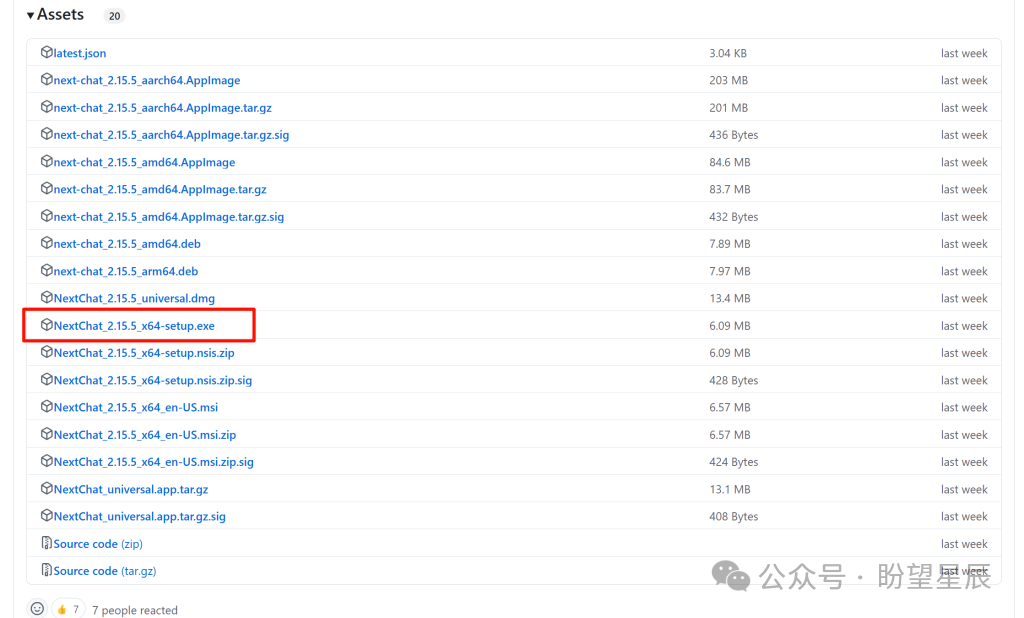1024x618 pixels.
Task: Click the "7 people reacted" text
Action: click(135, 610)
